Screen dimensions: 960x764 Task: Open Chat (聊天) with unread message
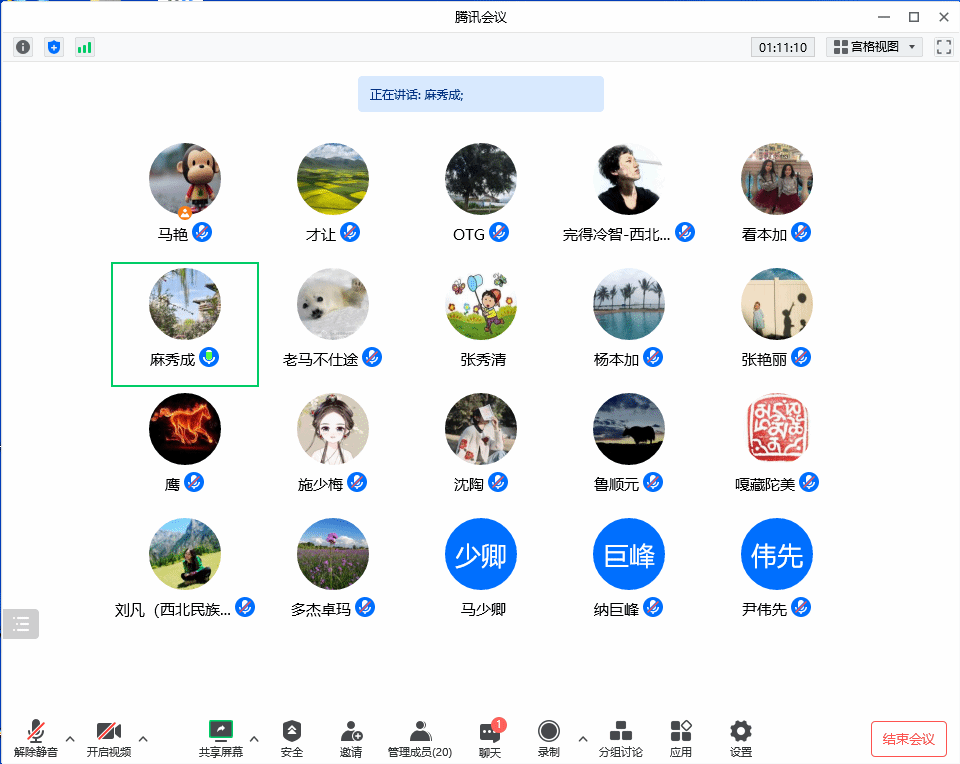tap(489, 738)
